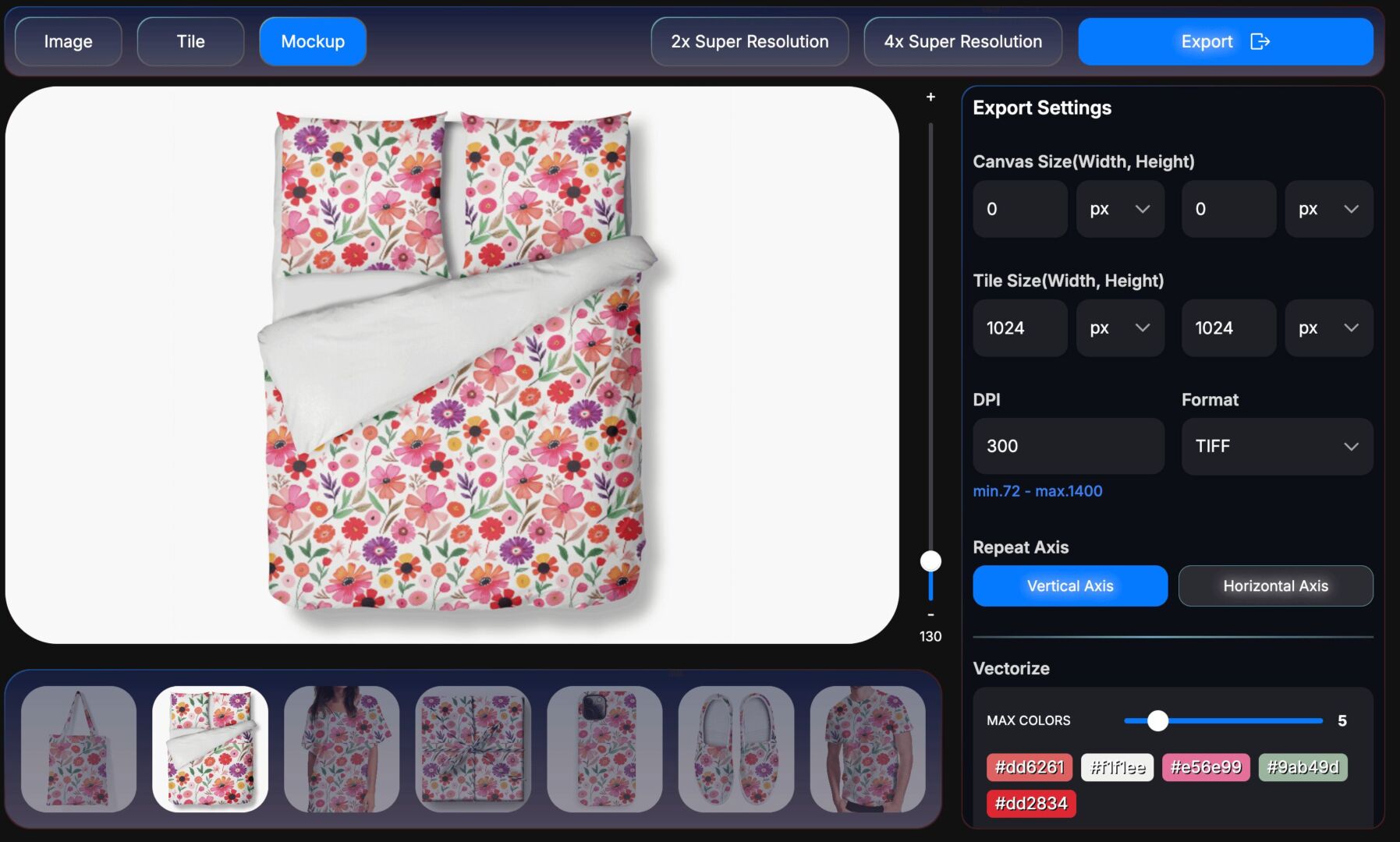Open the Format TIFF dropdown

[1277, 446]
